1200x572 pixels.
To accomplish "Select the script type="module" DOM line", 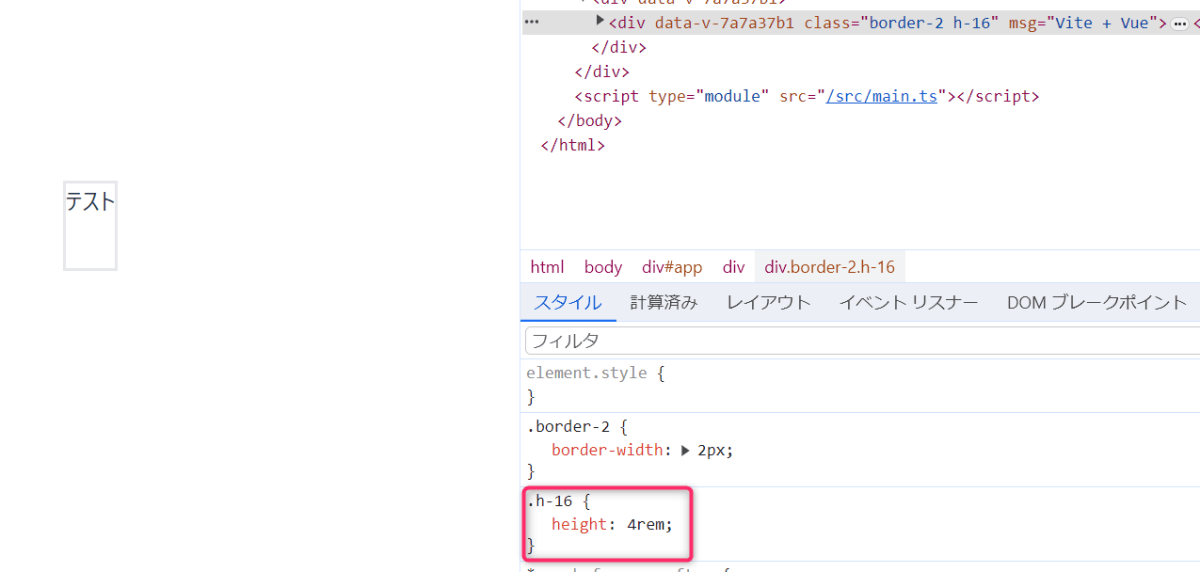I will click(x=807, y=97).
